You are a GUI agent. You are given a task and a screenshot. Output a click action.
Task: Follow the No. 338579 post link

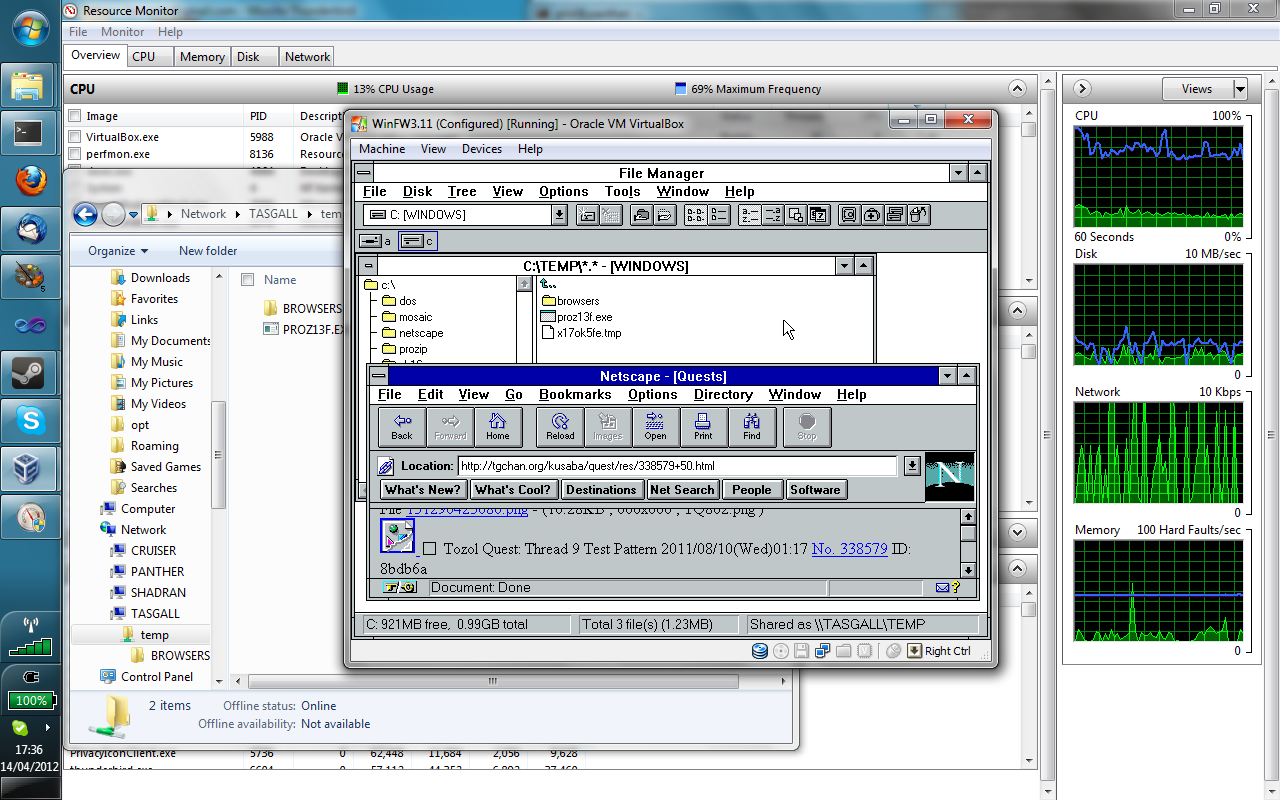point(849,549)
